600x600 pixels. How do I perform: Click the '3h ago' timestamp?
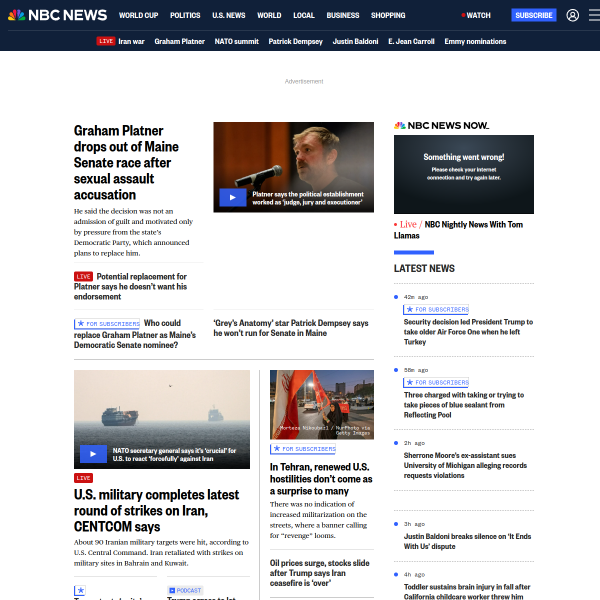[414, 524]
